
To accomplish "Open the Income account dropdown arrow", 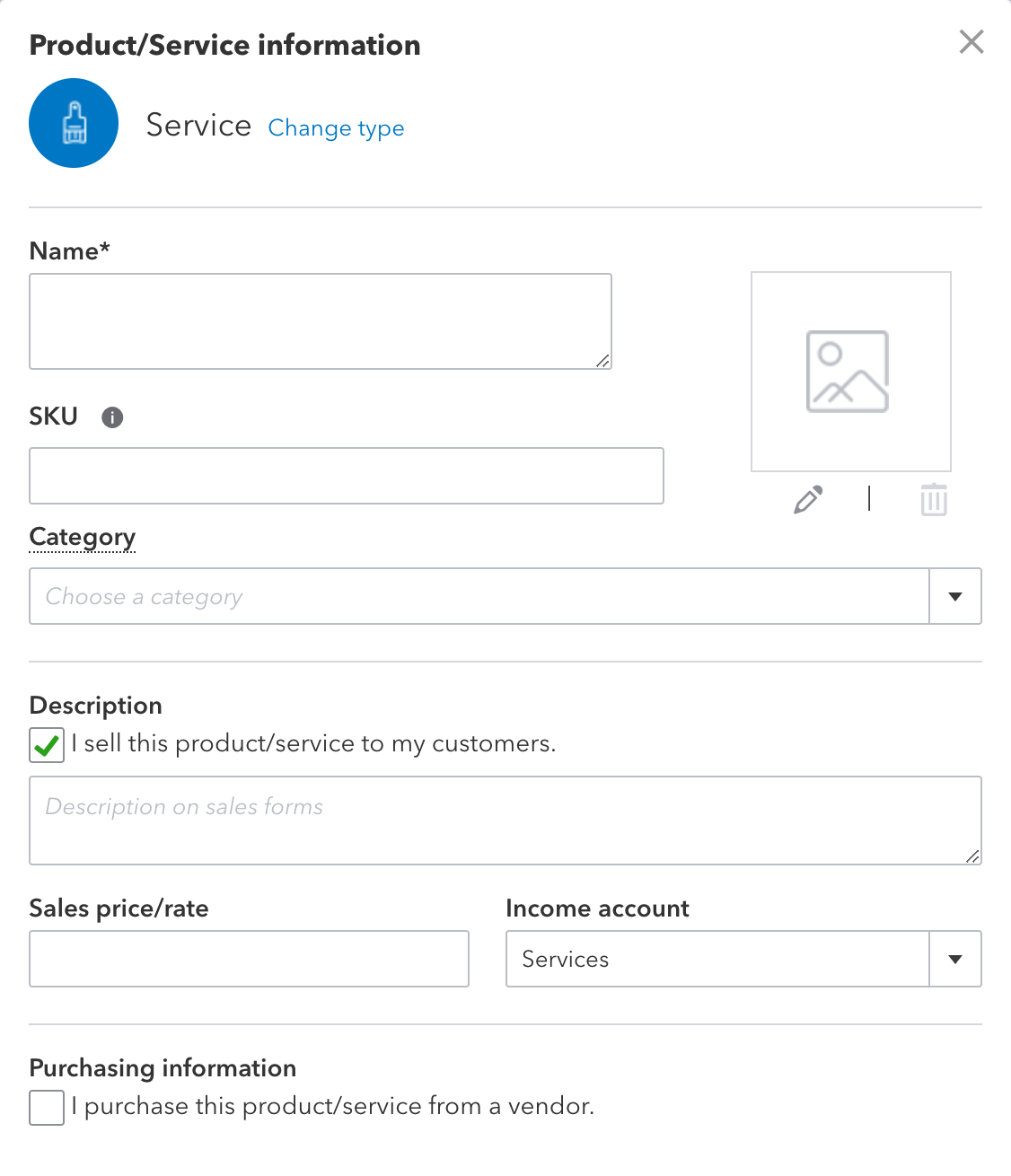I will (x=955, y=960).
